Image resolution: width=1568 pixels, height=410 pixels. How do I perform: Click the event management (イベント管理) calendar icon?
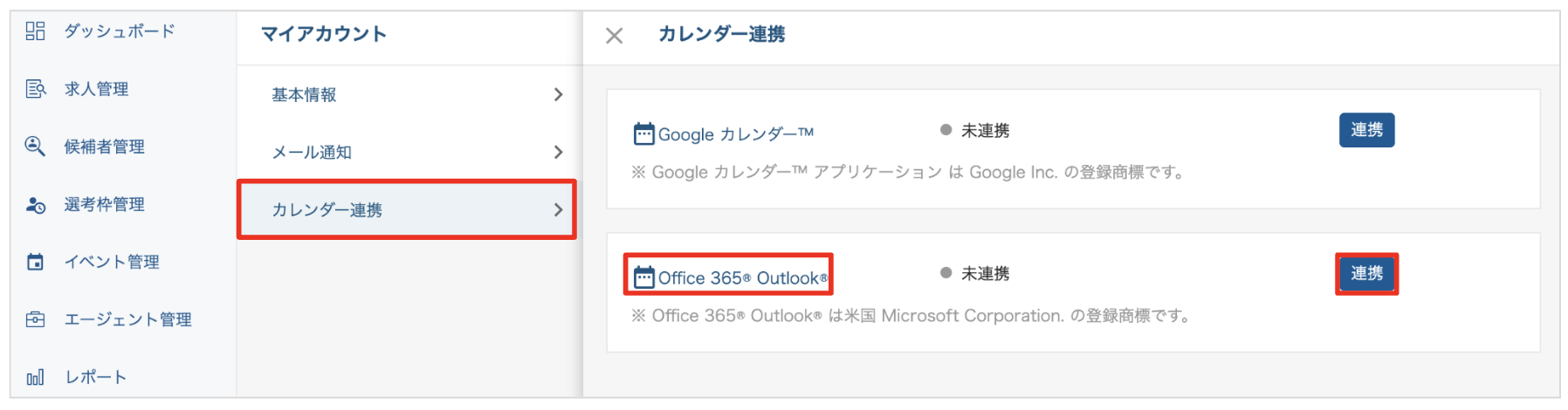(35, 262)
